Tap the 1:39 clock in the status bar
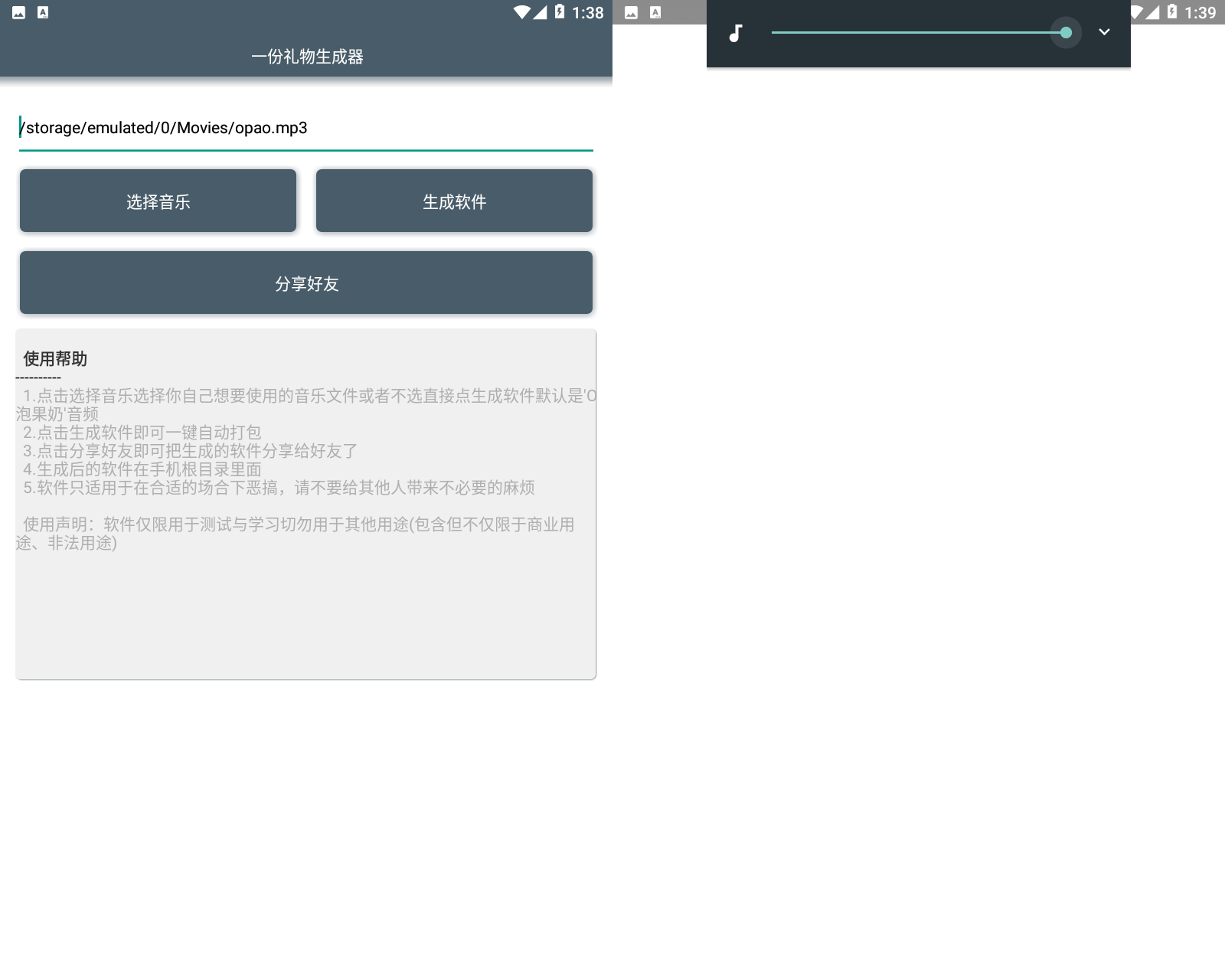 tap(1200, 12)
